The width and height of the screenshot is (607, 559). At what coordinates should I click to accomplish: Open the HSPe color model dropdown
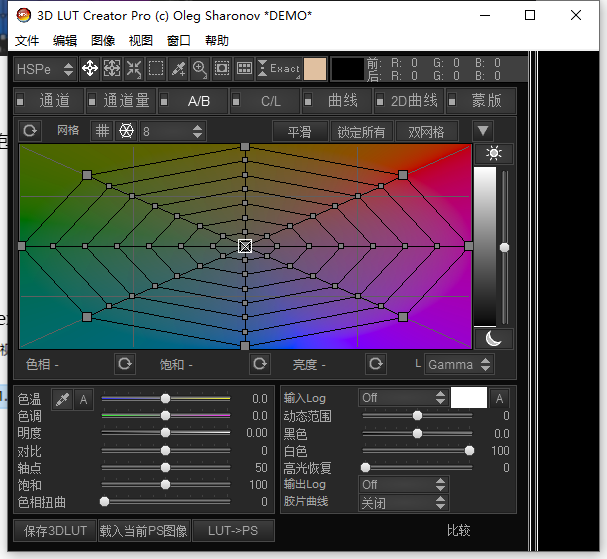pyautogui.click(x=45, y=69)
